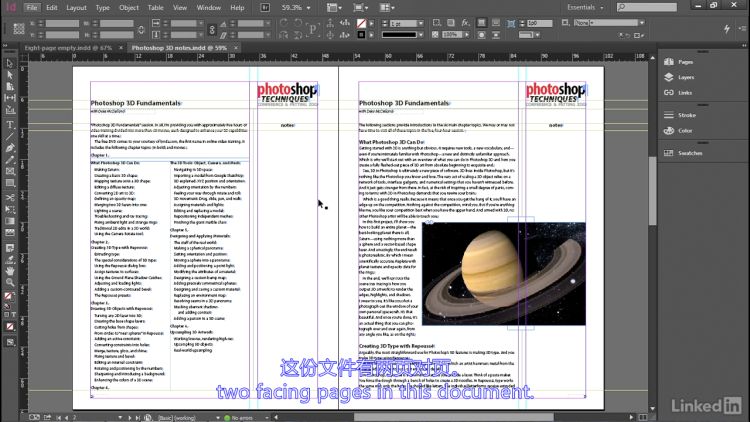
Task: Select the Hand tool
Action: click(10, 271)
